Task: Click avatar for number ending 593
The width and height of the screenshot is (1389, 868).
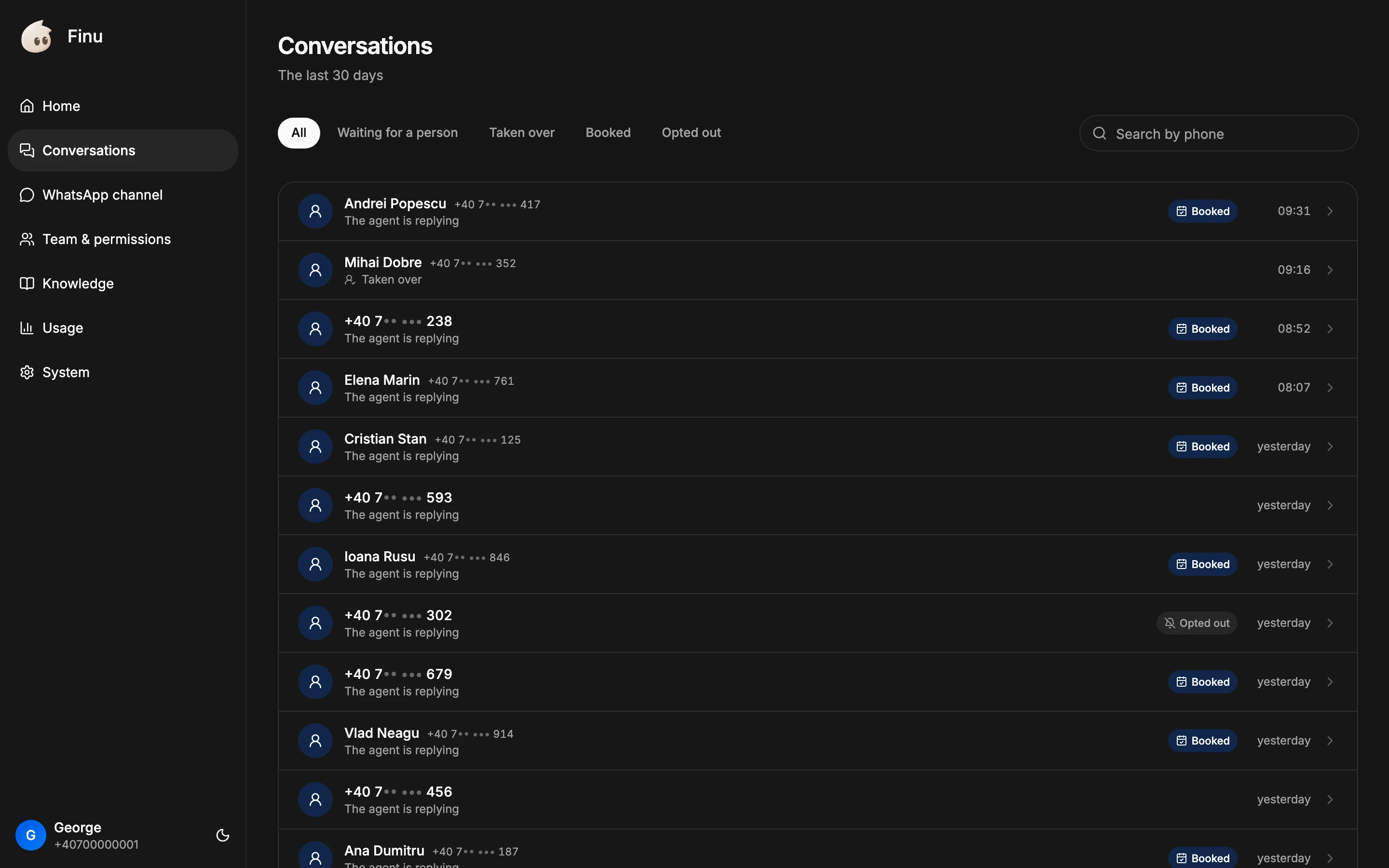Action: coord(315,505)
